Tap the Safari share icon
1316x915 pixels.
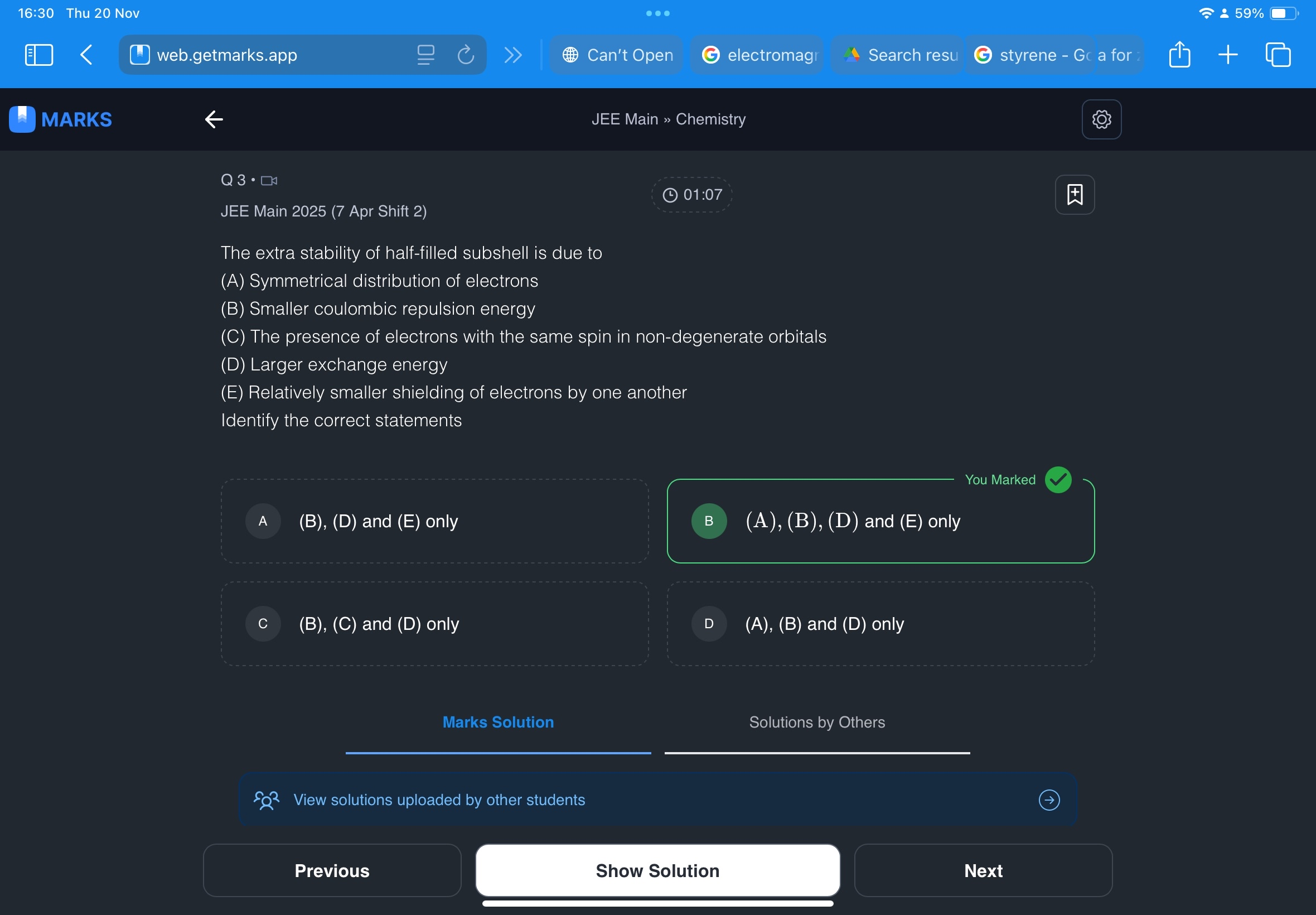point(1179,55)
